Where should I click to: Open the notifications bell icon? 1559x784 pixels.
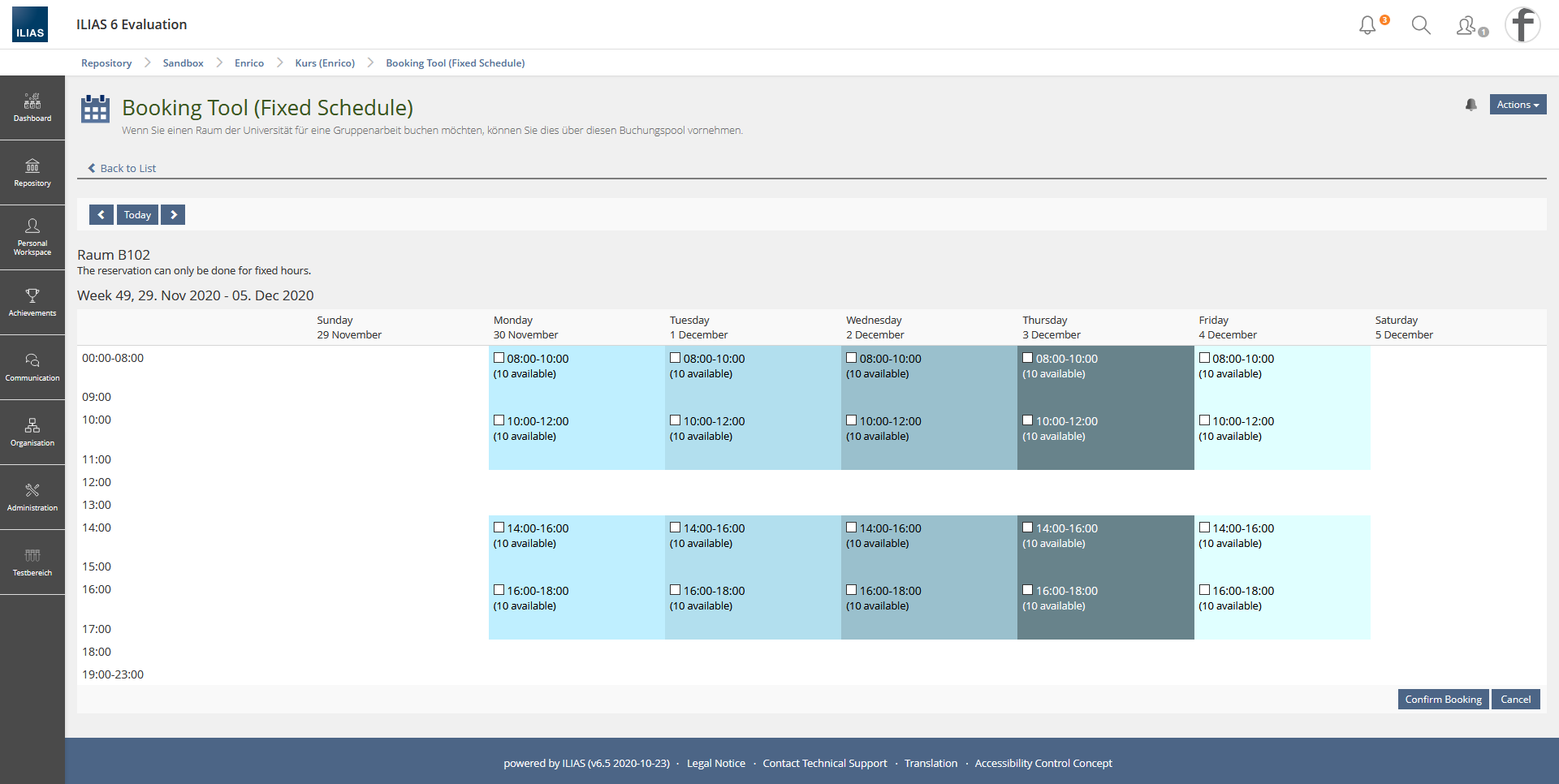(1368, 25)
